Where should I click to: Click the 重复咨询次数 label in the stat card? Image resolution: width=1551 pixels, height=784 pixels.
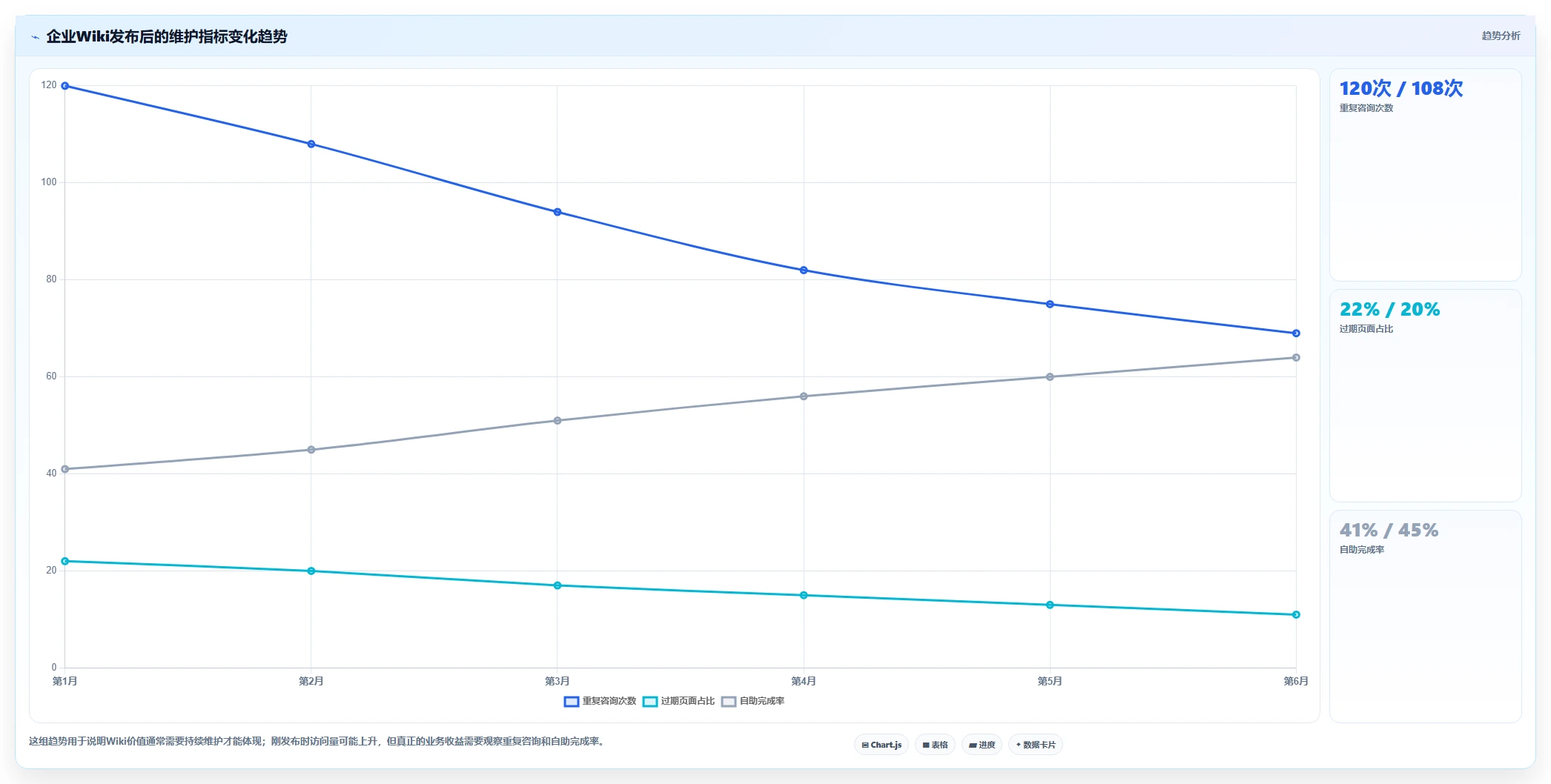(x=1366, y=108)
